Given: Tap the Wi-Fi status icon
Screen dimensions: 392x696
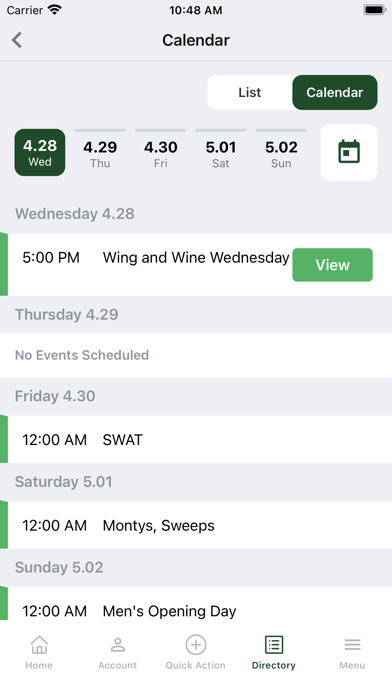Looking at the screenshot, I should coord(55,10).
